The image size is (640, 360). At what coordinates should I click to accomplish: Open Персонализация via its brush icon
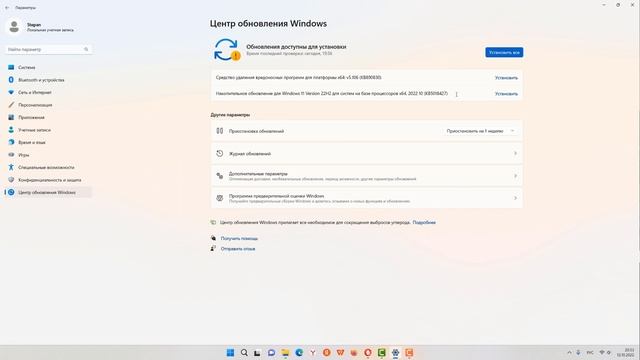[11, 105]
